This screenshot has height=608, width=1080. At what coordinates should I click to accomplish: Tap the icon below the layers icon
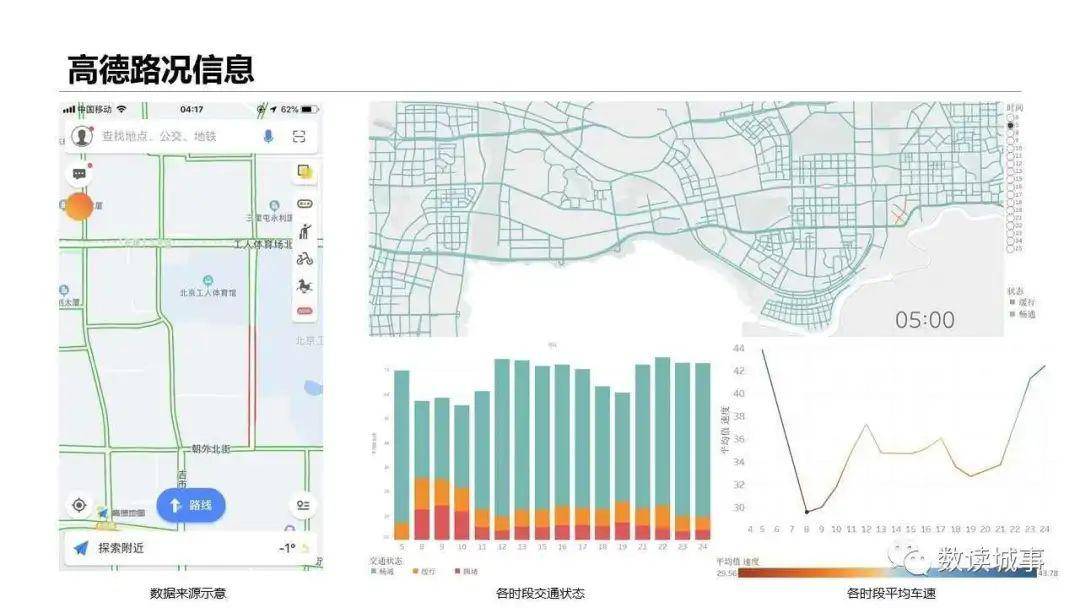[304, 204]
